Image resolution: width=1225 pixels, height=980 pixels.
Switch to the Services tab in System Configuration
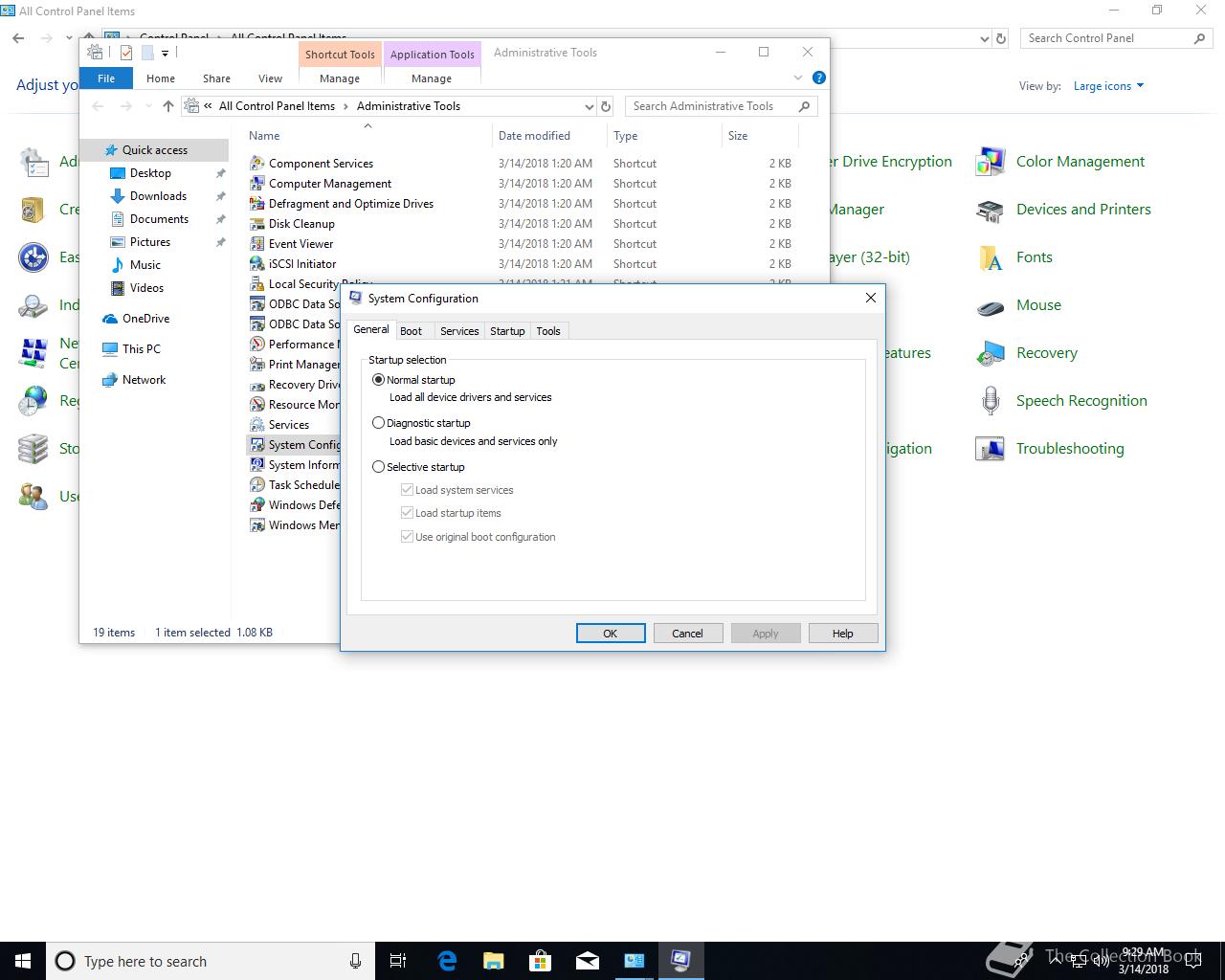pos(459,331)
